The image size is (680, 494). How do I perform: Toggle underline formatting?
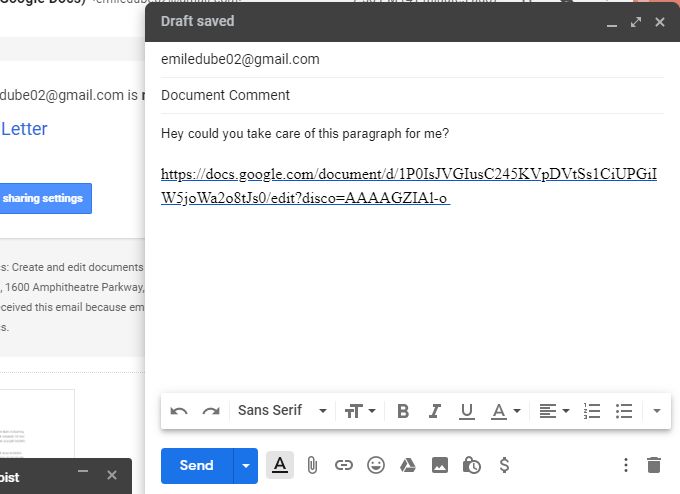pos(467,411)
